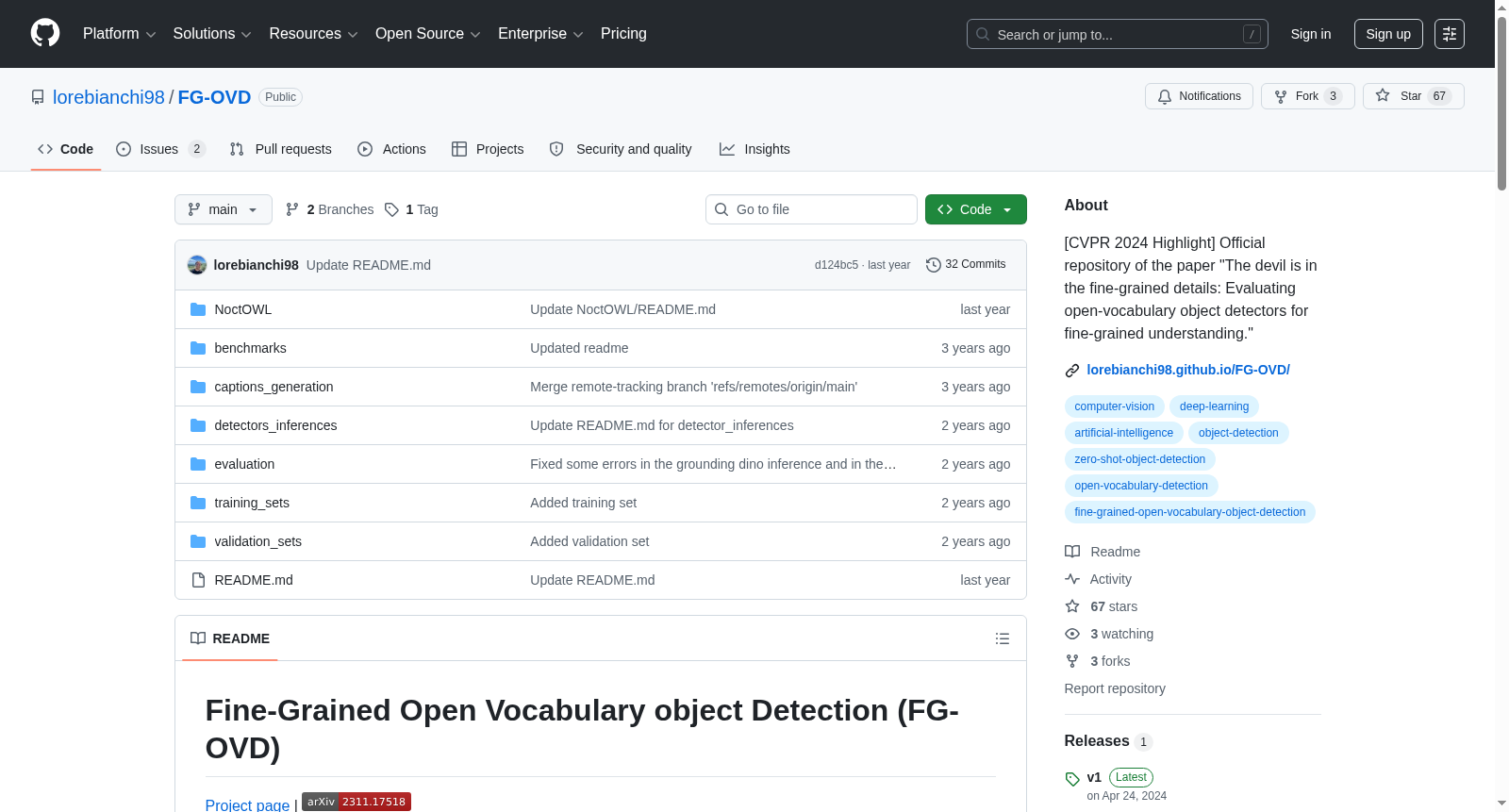The height and width of the screenshot is (812, 1509).
Task: Expand the Resources menu
Action: [313, 34]
